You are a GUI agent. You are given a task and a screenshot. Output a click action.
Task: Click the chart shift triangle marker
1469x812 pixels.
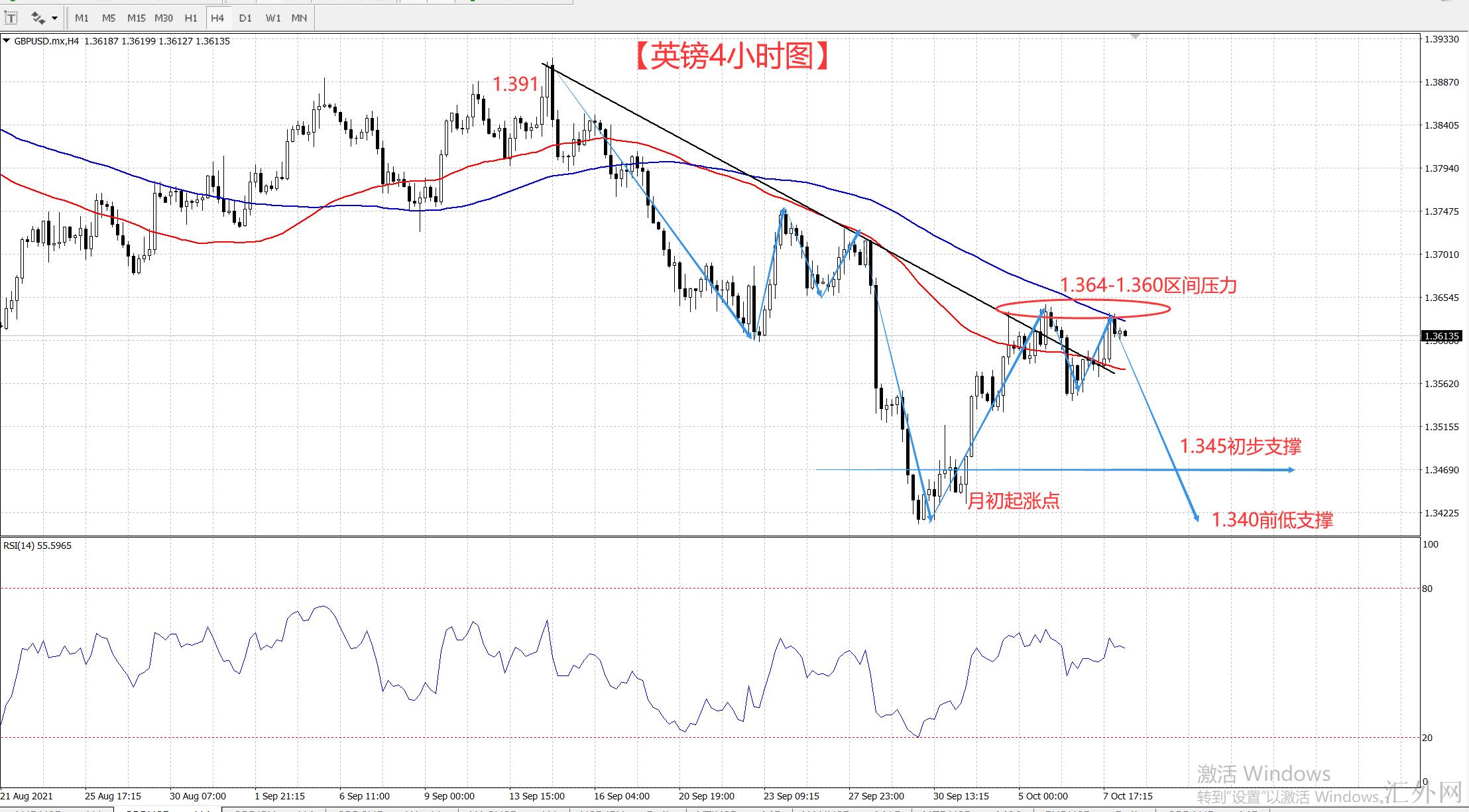pos(1136,36)
